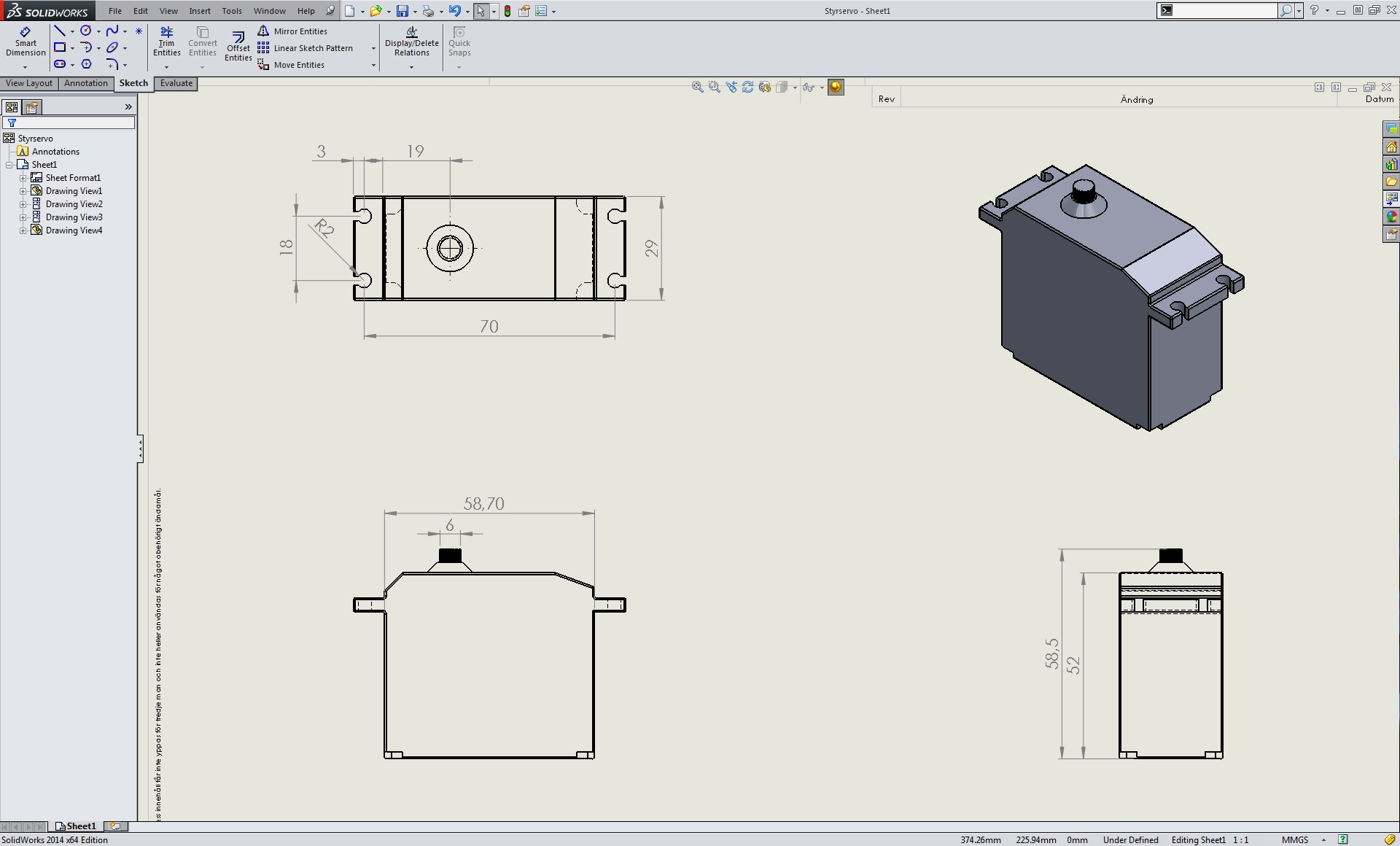Screen dimensions: 1400x846
Task: Open the Line tool dropdown arrow
Action: [x=72, y=31]
